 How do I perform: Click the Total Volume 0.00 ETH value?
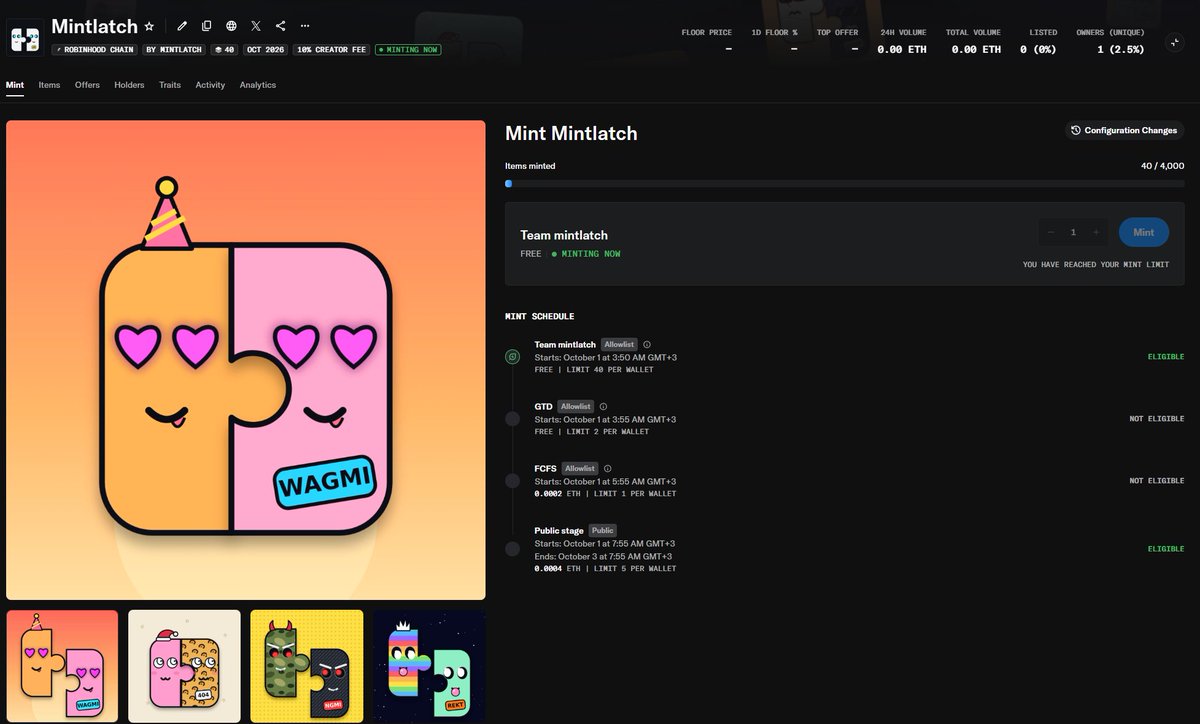tap(977, 49)
